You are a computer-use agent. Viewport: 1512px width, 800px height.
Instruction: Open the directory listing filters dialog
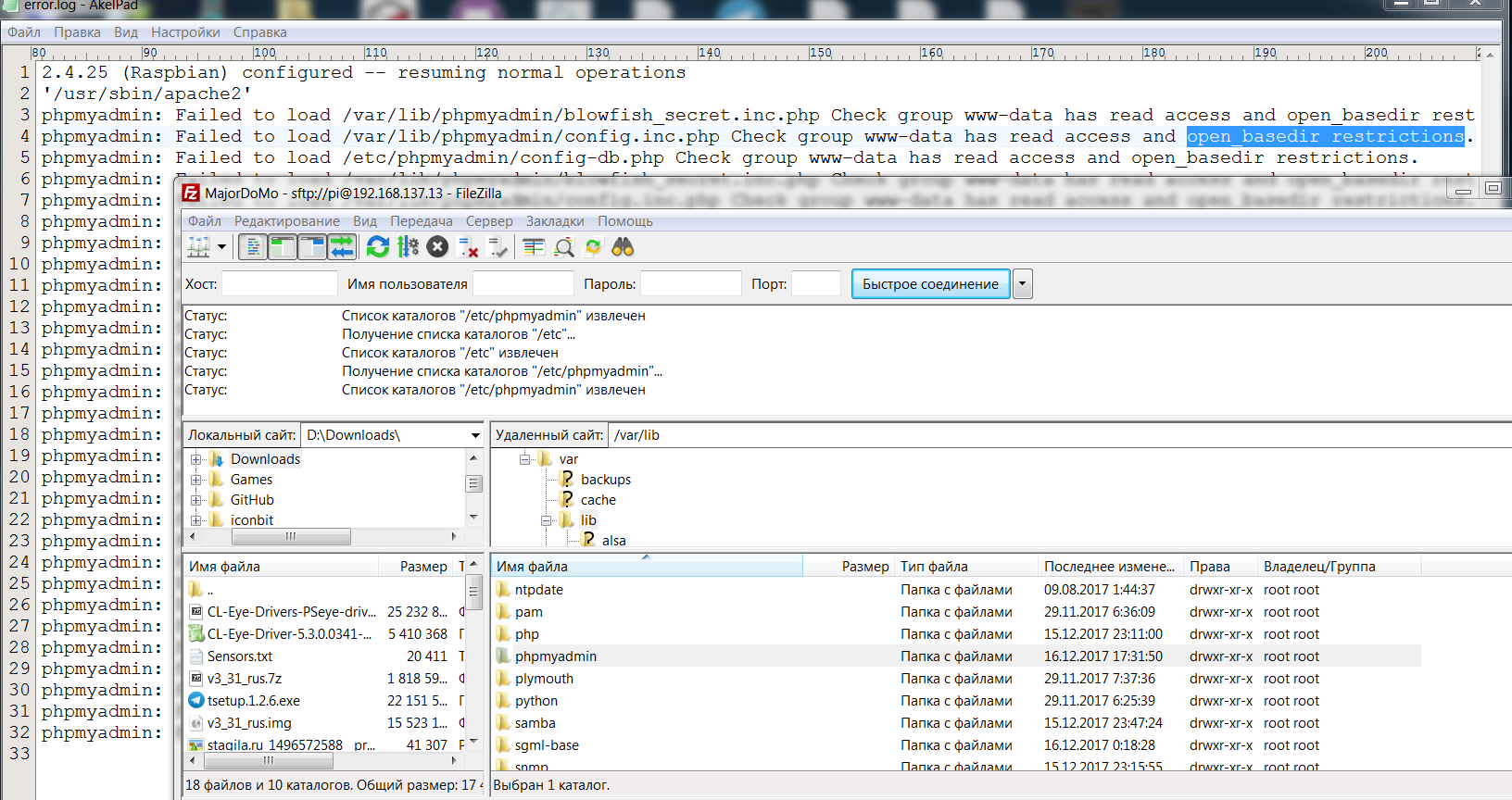[x=534, y=247]
